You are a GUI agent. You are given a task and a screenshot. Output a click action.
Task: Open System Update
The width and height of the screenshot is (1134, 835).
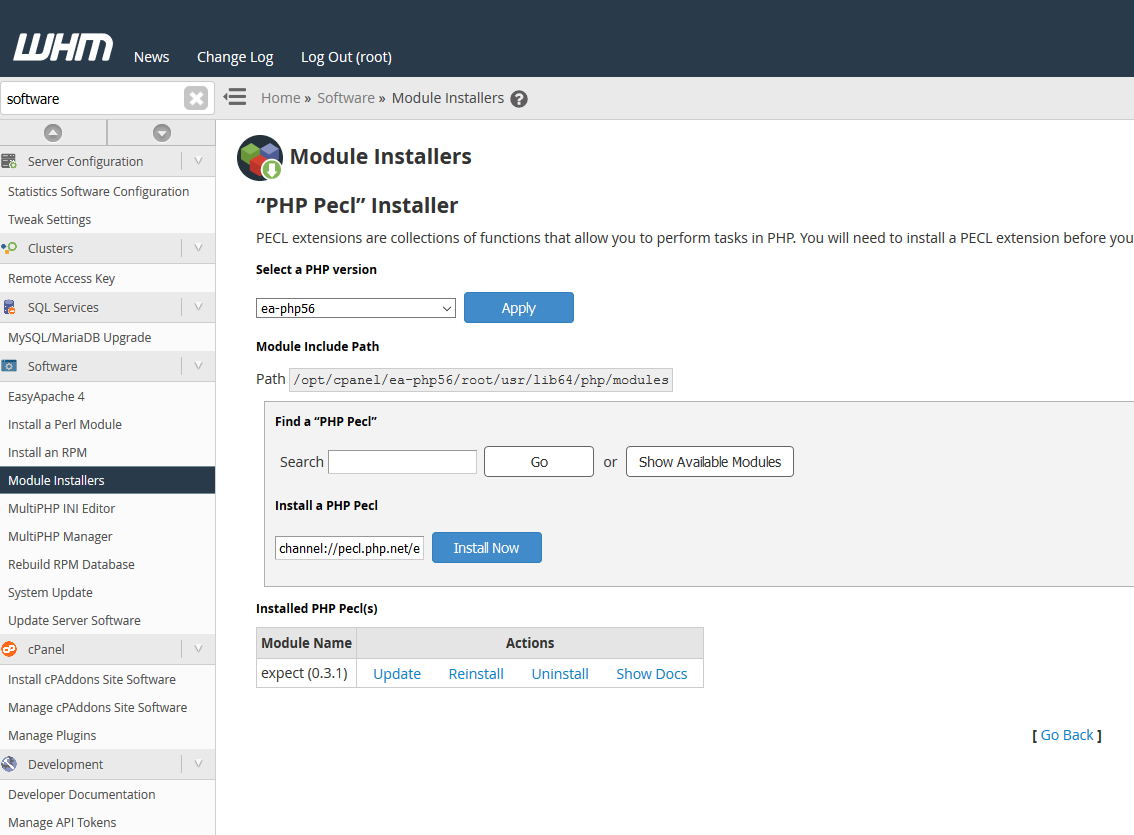tap(50, 593)
